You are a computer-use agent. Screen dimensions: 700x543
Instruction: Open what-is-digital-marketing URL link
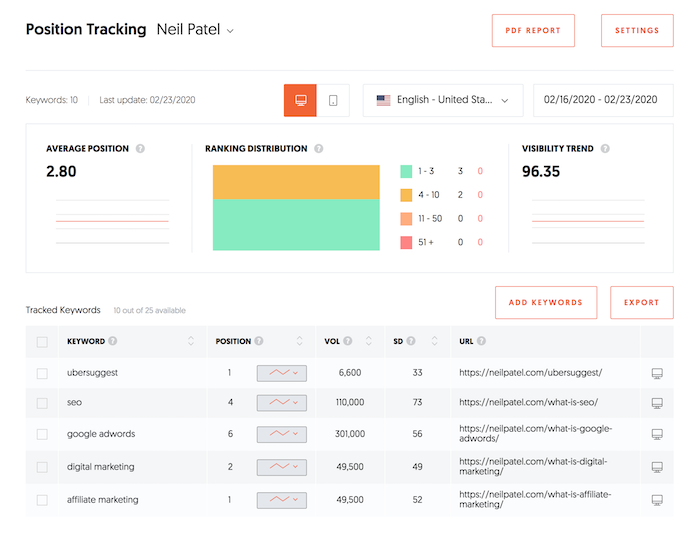point(533,467)
